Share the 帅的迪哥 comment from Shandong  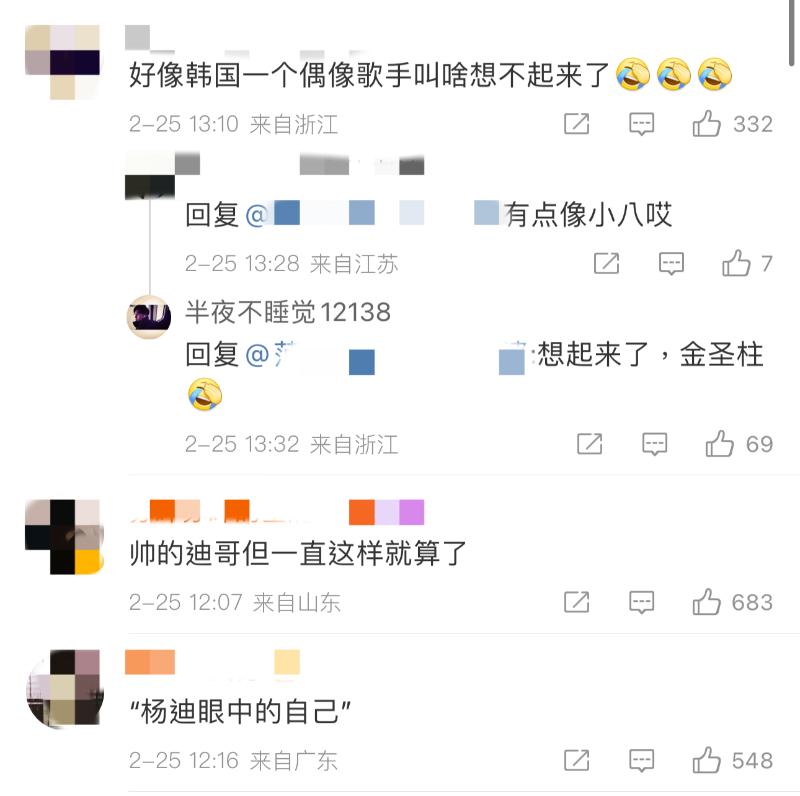point(577,602)
